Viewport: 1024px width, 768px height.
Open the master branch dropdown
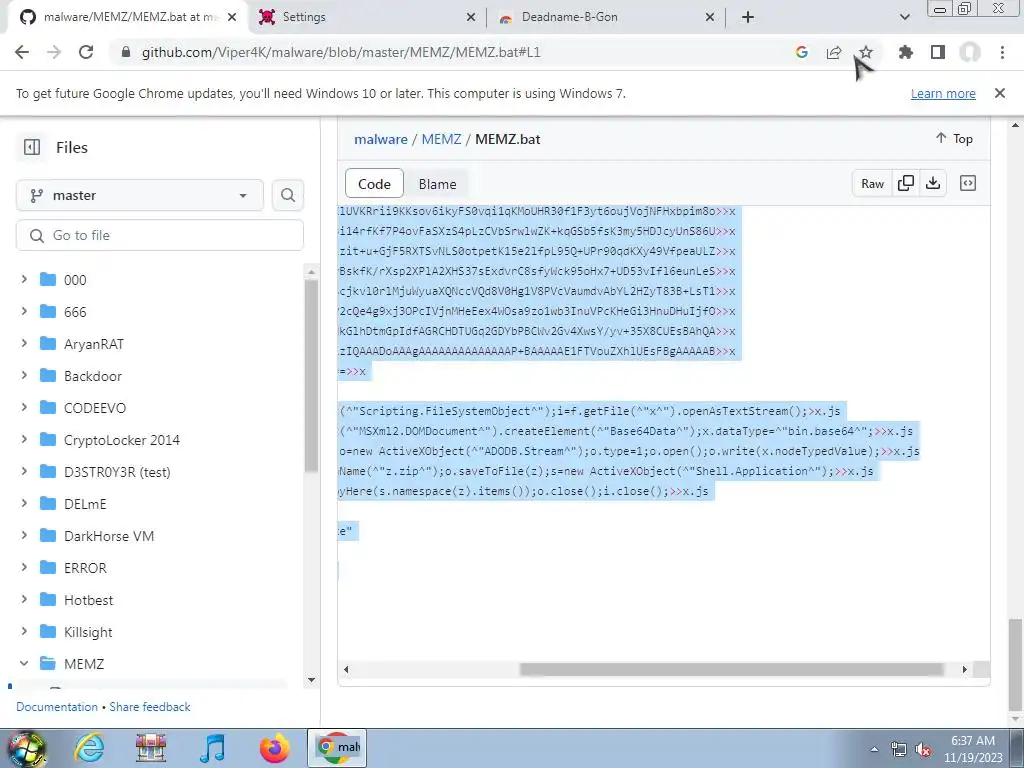[x=140, y=195]
